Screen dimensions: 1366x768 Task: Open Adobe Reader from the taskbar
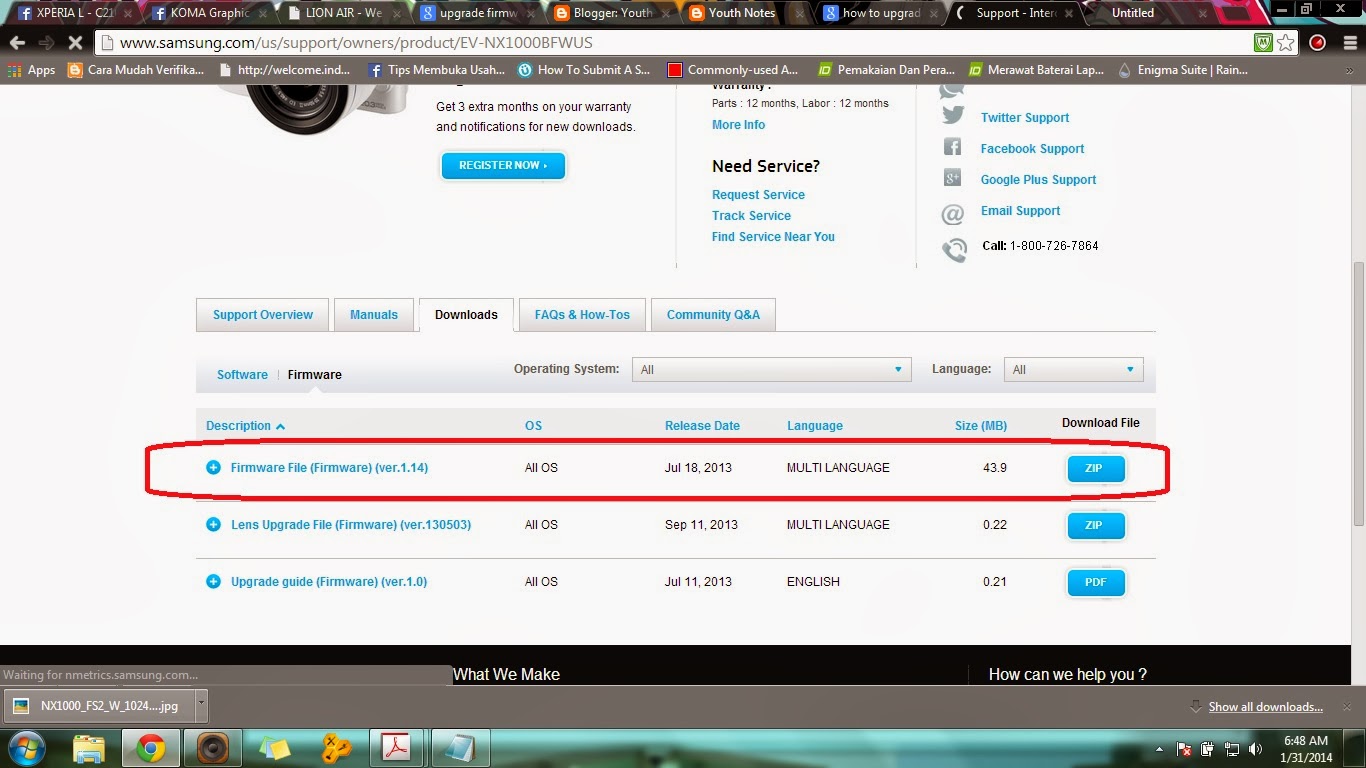point(396,748)
